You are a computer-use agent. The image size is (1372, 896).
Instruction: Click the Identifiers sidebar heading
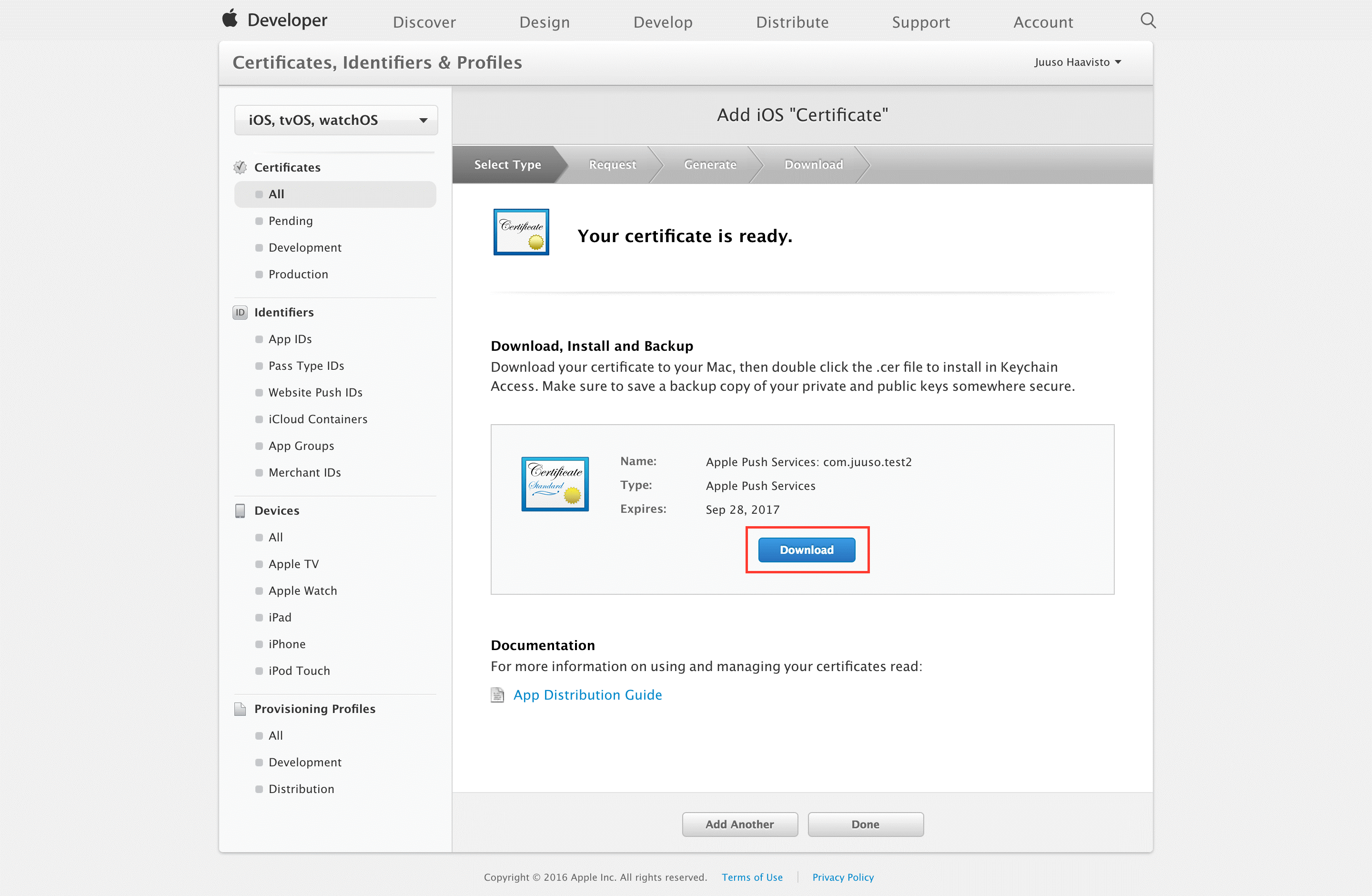pos(283,313)
